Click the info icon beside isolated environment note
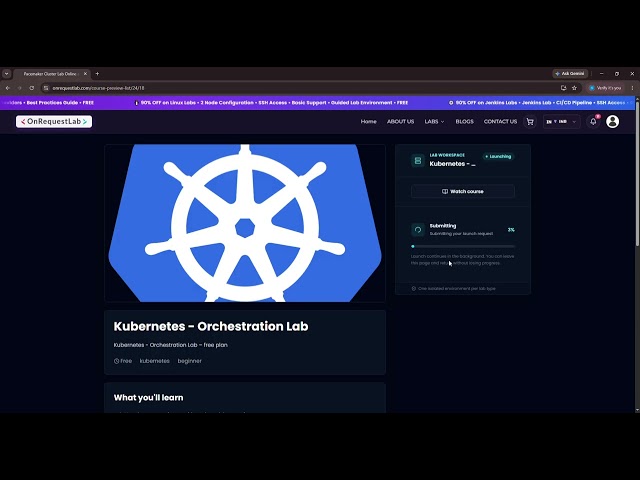The image size is (640, 480). tap(413, 289)
